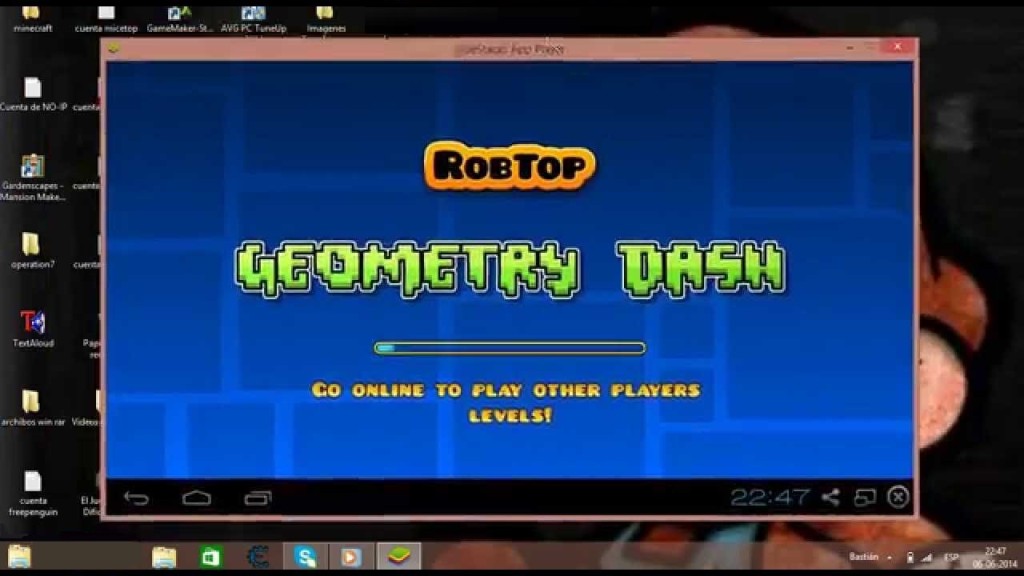Click the circled X icon in BlueStacks bar

899,497
